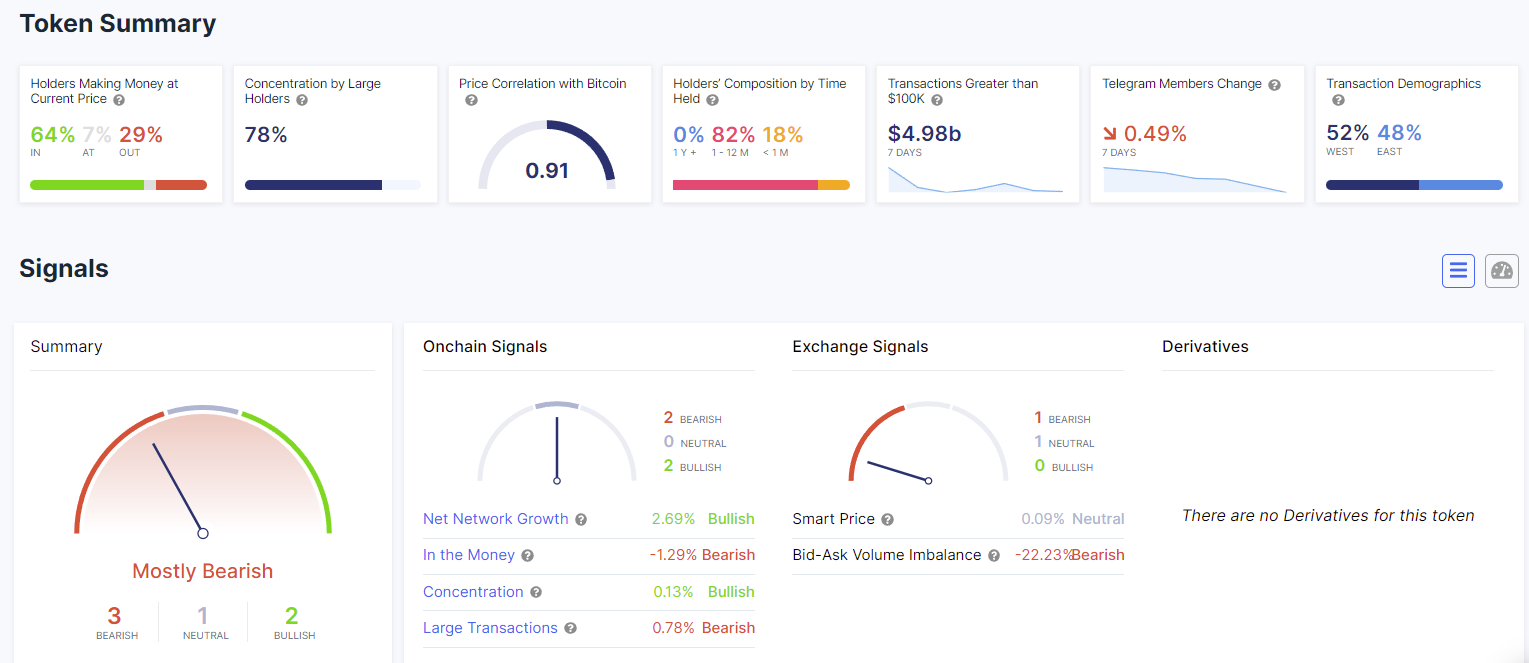Click the Onchain Signals gauge dial
This screenshot has height=663, width=1529.
tap(557, 443)
